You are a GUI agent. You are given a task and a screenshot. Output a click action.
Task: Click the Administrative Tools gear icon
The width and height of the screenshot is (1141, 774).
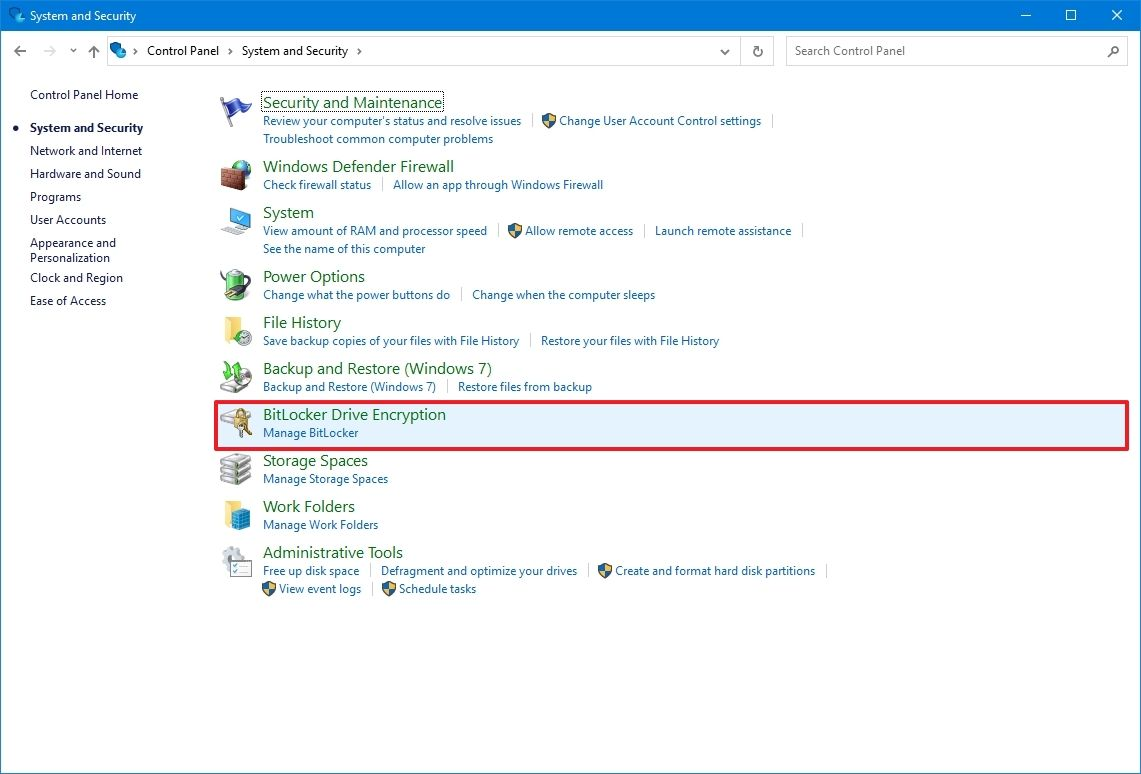point(236,562)
